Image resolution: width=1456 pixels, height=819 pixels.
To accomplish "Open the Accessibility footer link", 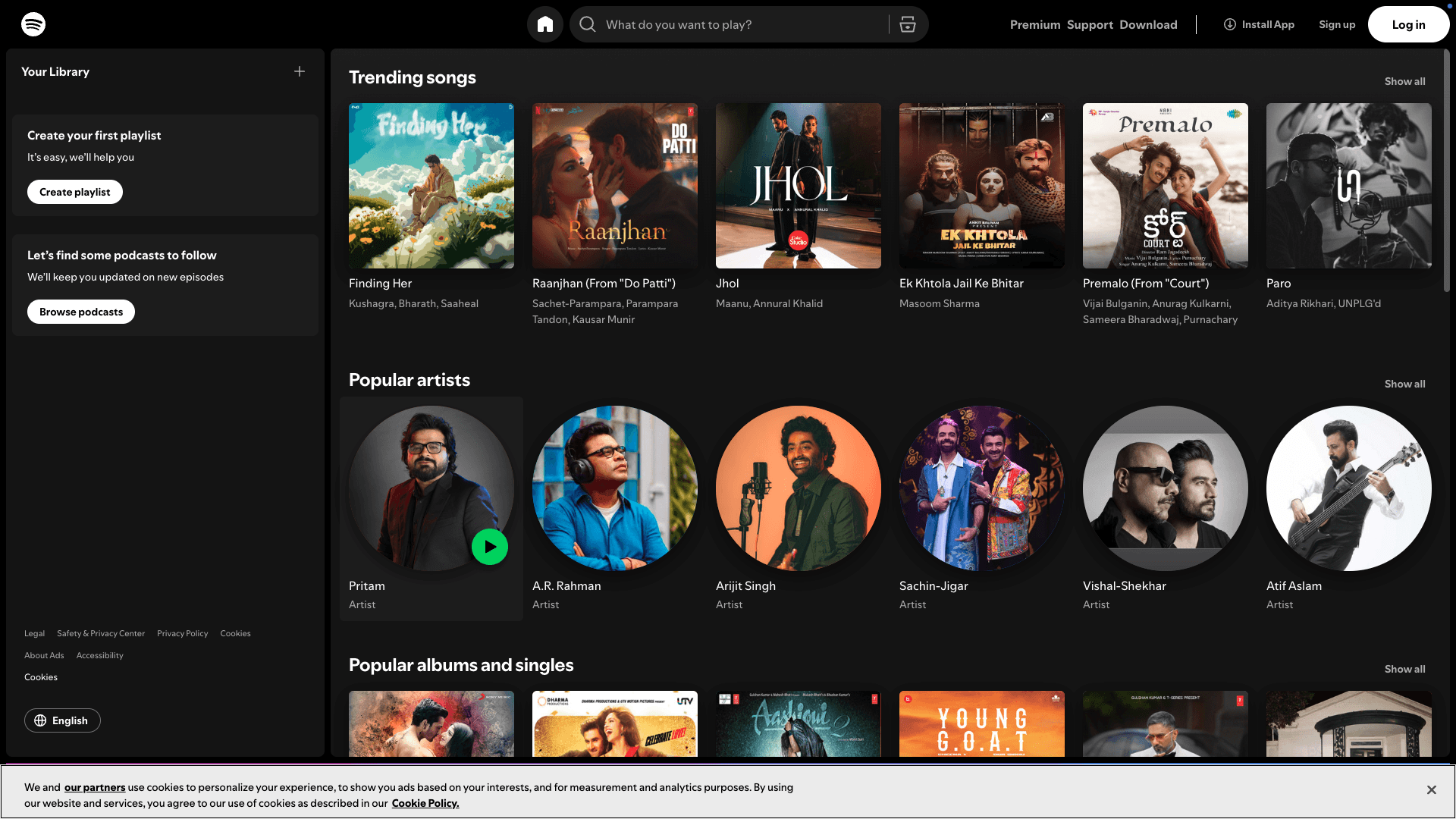I will point(99,655).
